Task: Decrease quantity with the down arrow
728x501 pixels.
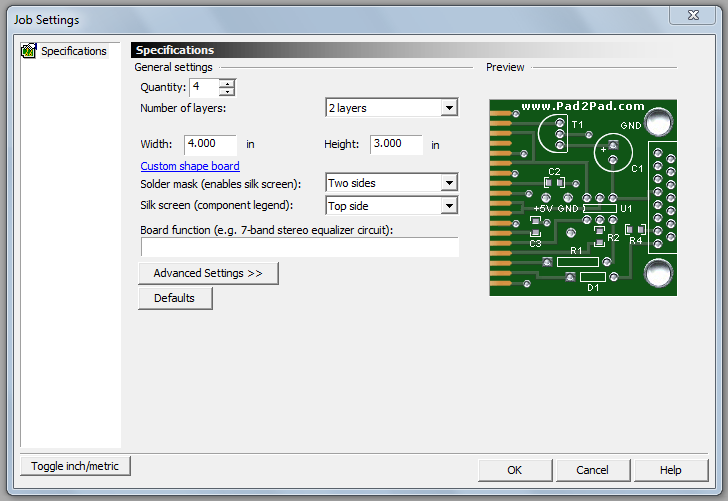Action: pos(227,91)
